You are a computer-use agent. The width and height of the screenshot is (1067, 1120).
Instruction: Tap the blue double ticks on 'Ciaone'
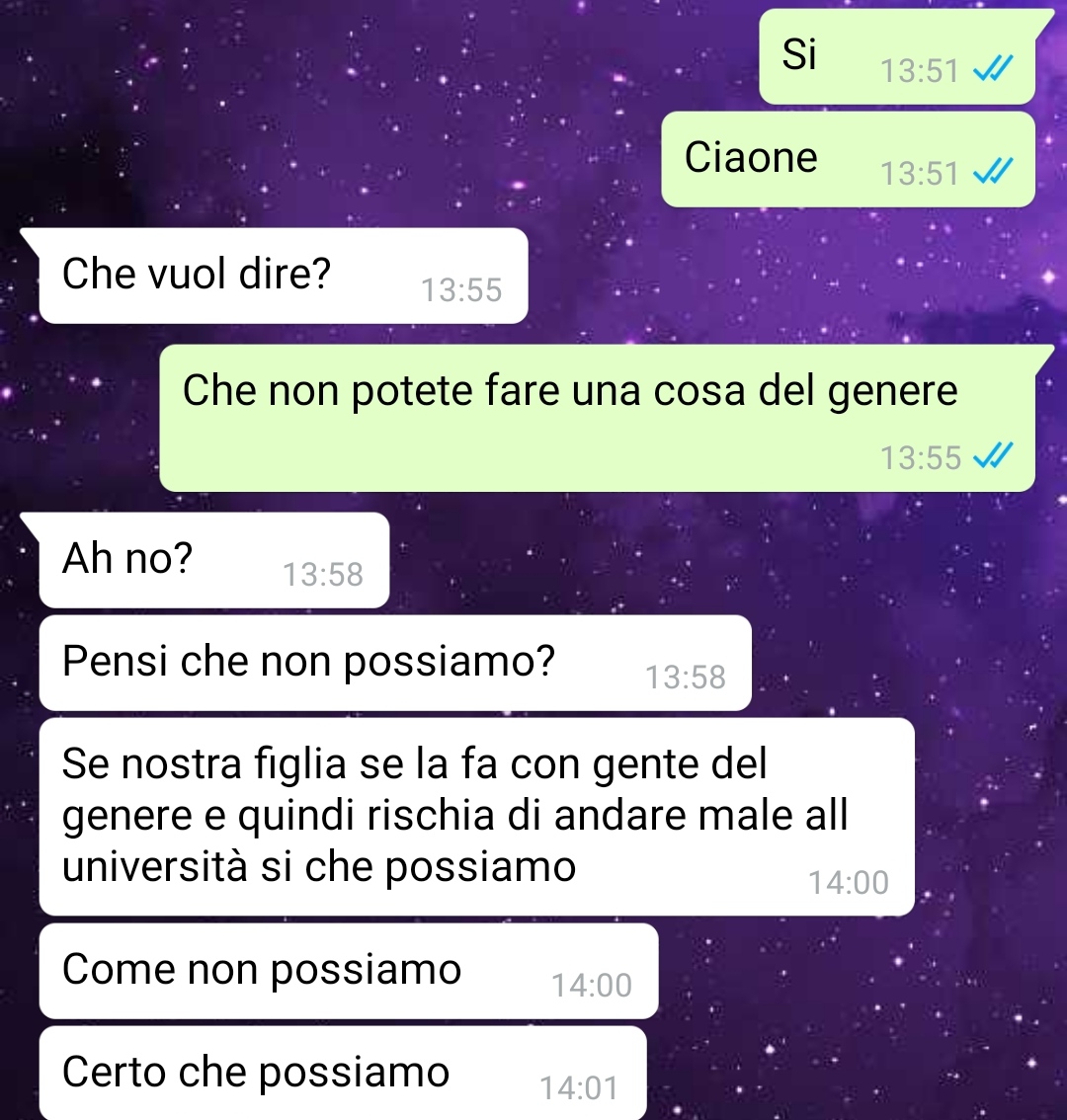click(993, 172)
